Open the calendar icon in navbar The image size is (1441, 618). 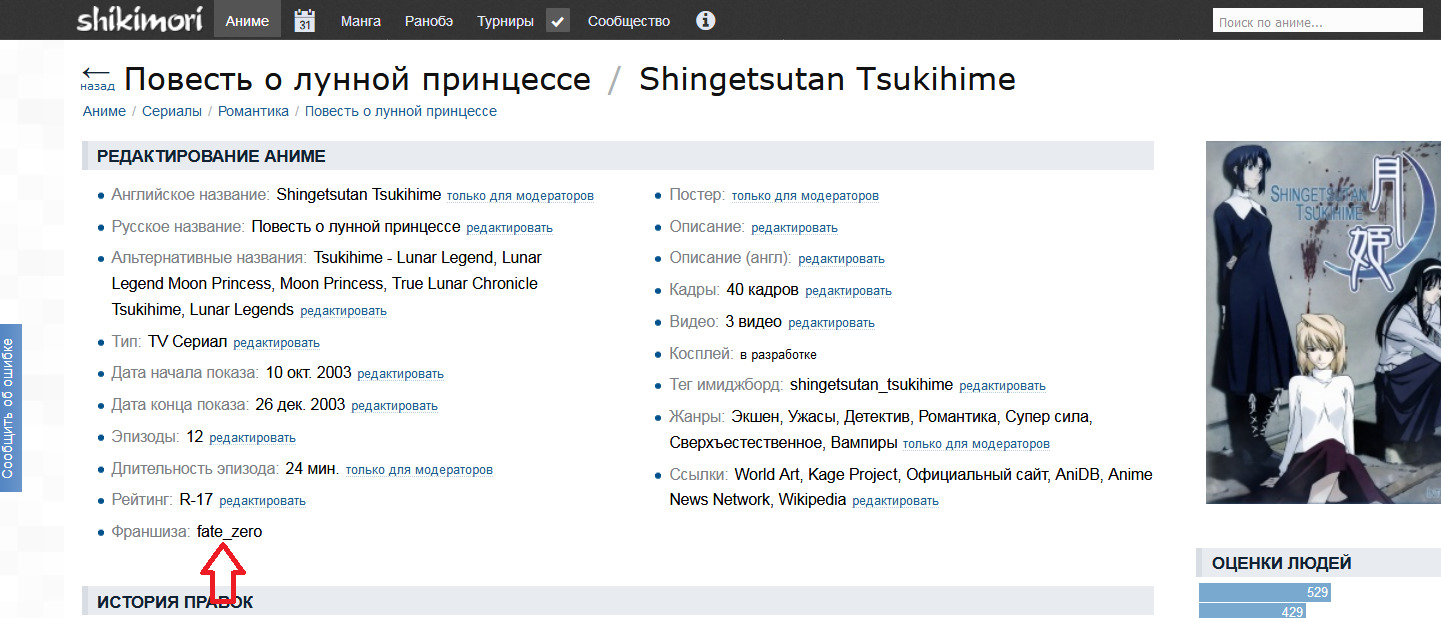[x=305, y=21]
